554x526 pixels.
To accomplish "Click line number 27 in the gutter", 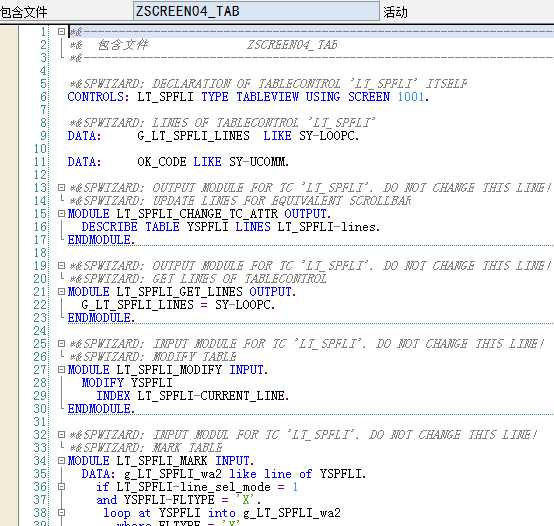I will point(40,370).
